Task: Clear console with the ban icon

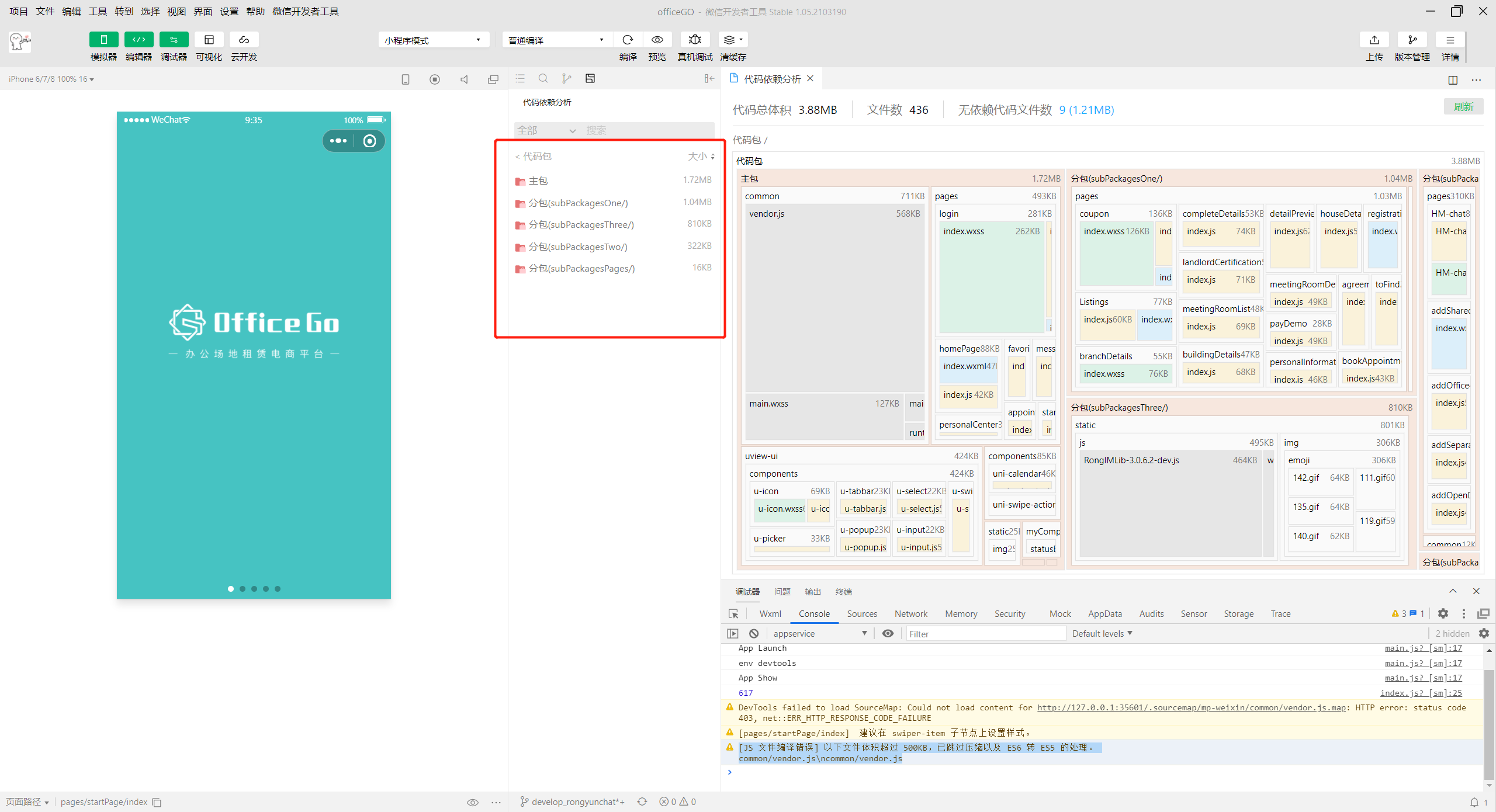Action: [754, 633]
